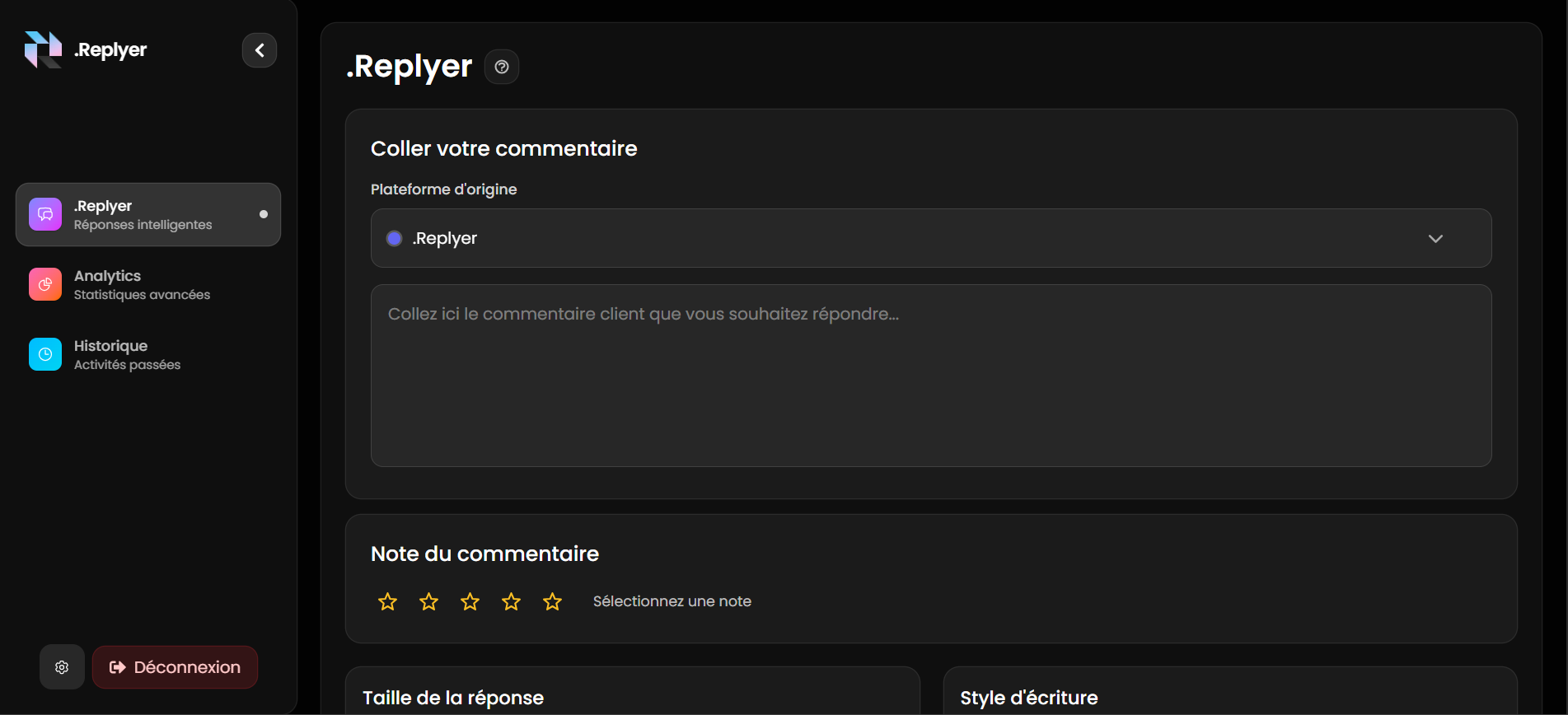Image resolution: width=1568 pixels, height=715 pixels.
Task: Choose the second star rating
Action: (428, 602)
